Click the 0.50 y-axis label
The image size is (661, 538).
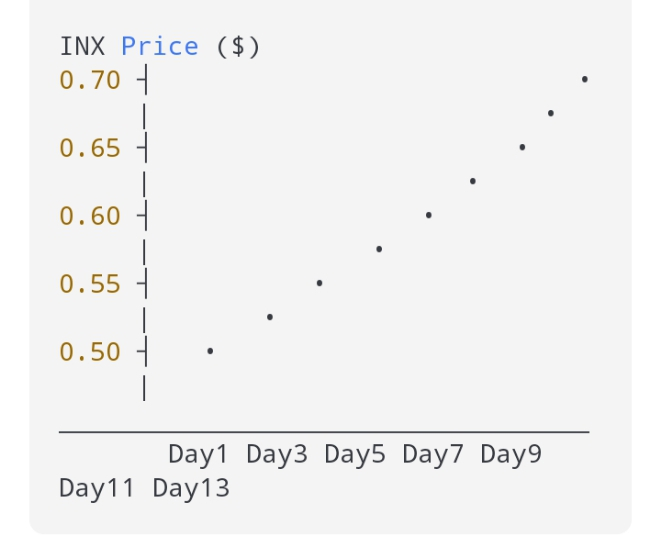90,353
